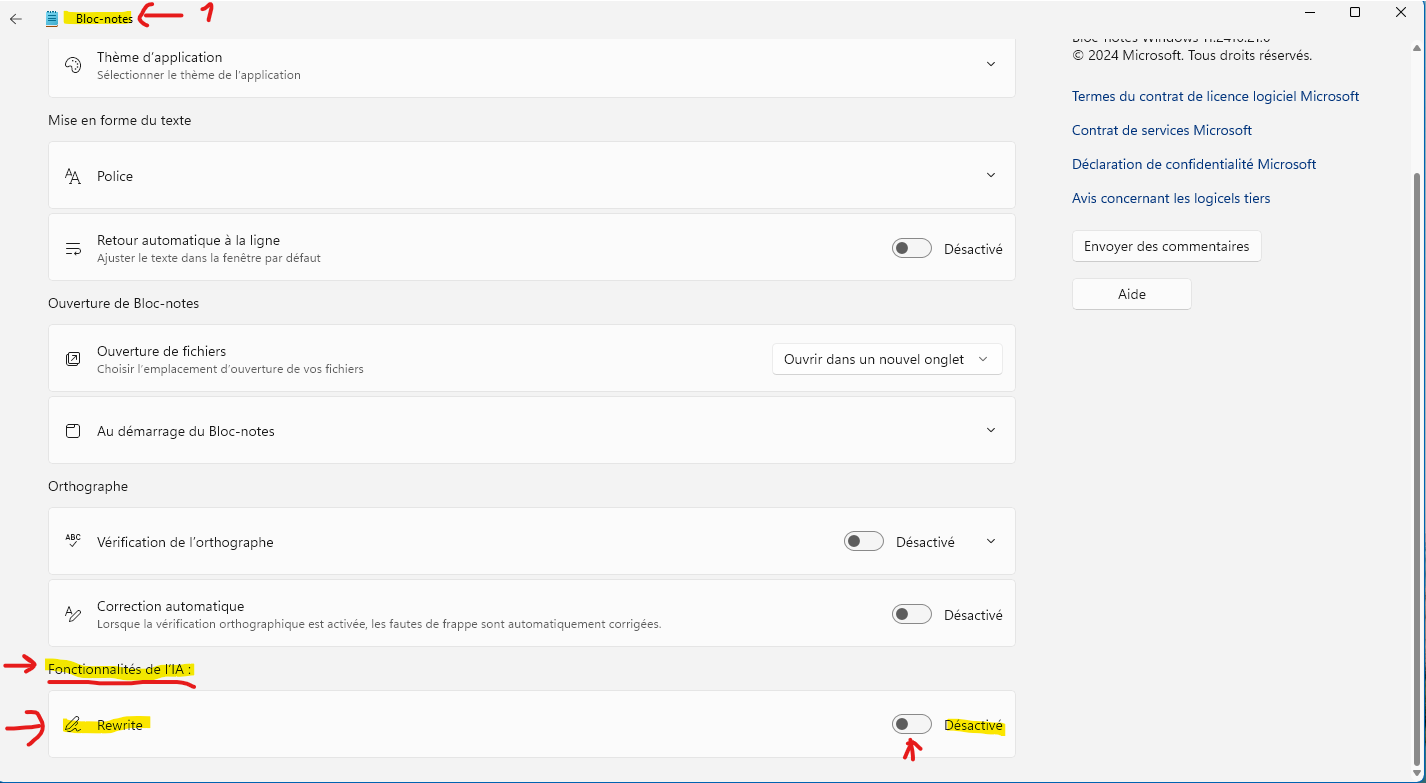Click the Ouverture de fichiers label

[161, 351]
